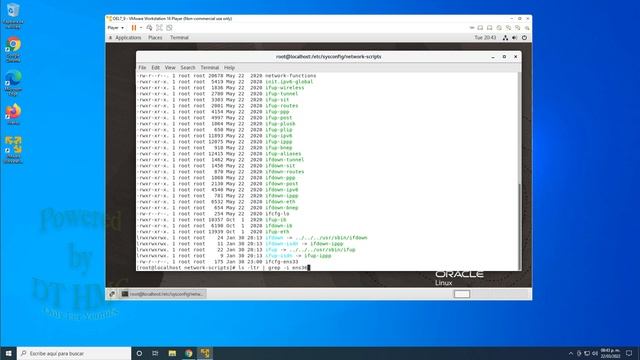
Task: Expand the power options arrow beside pause
Action: (141, 28)
